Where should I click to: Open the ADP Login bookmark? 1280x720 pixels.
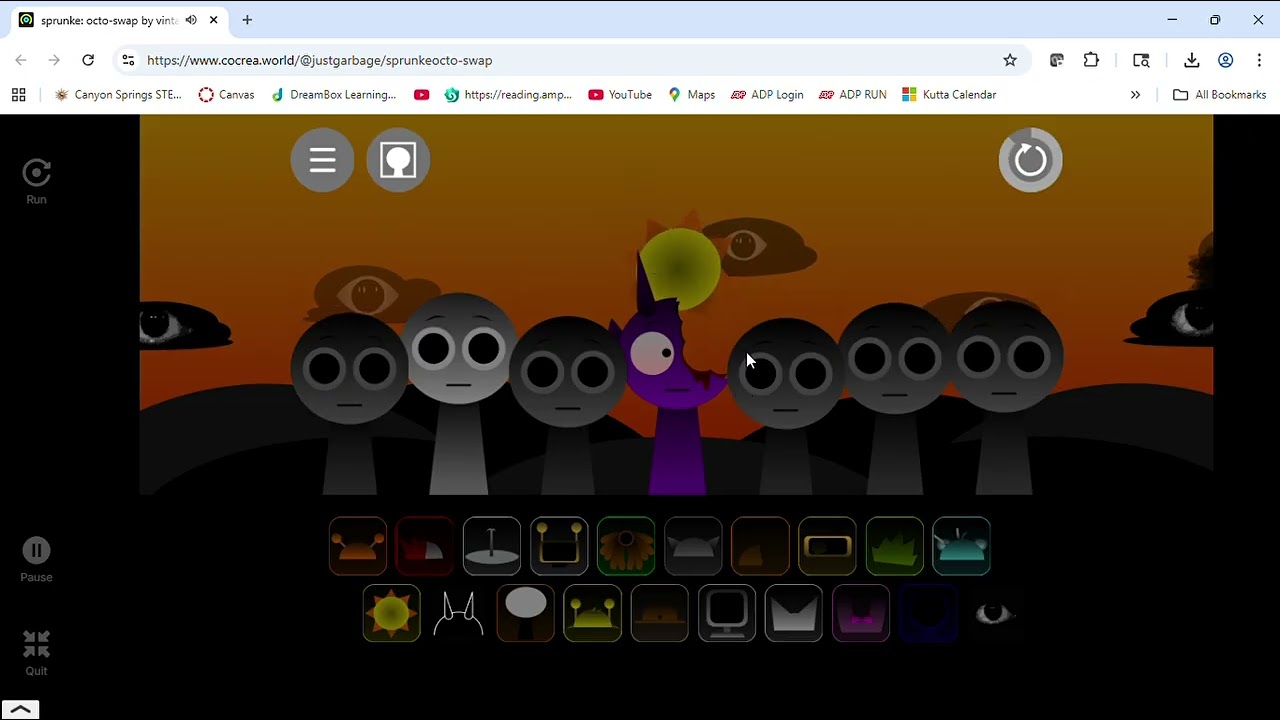(x=767, y=95)
